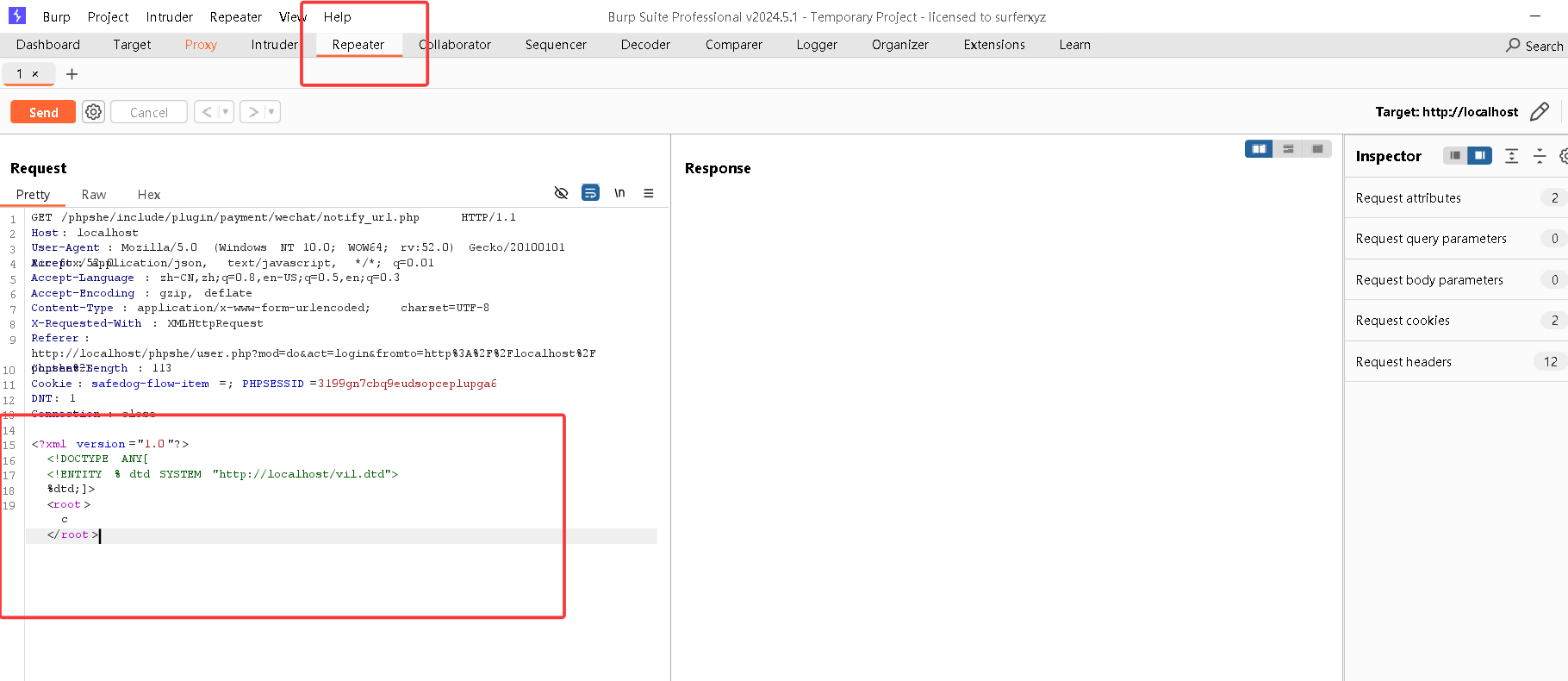Dock Inspector panel to the left
This screenshot has width=1568, height=681.
pos(1455,156)
